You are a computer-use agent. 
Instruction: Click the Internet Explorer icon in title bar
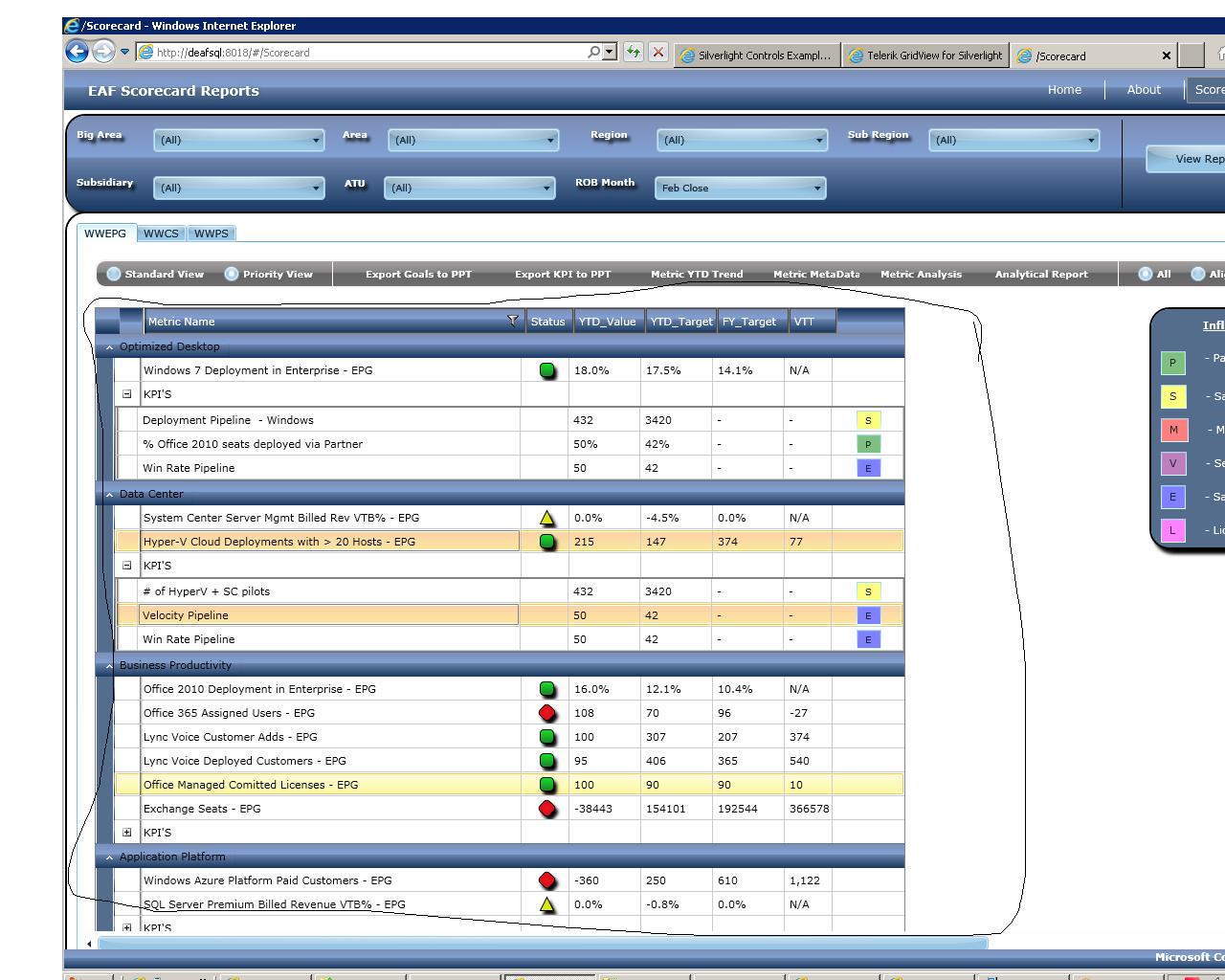pos(72,26)
